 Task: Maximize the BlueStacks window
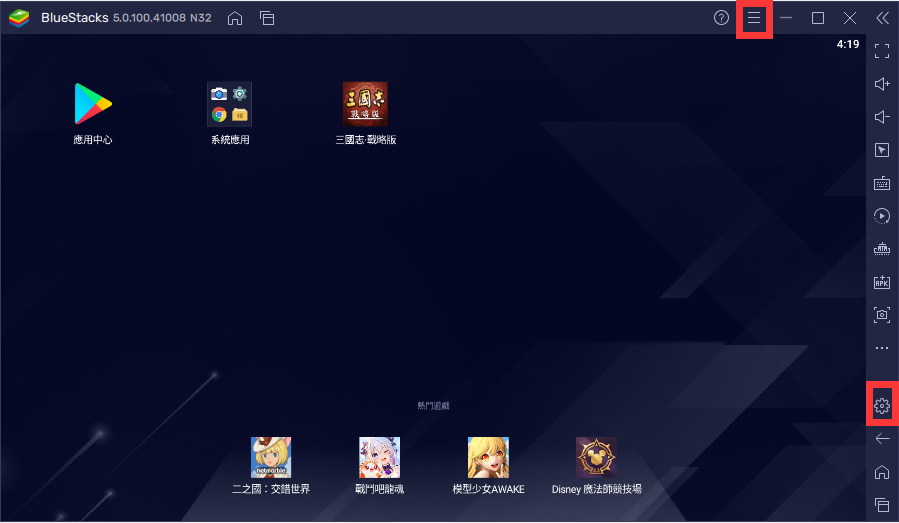pyautogui.click(x=818, y=18)
